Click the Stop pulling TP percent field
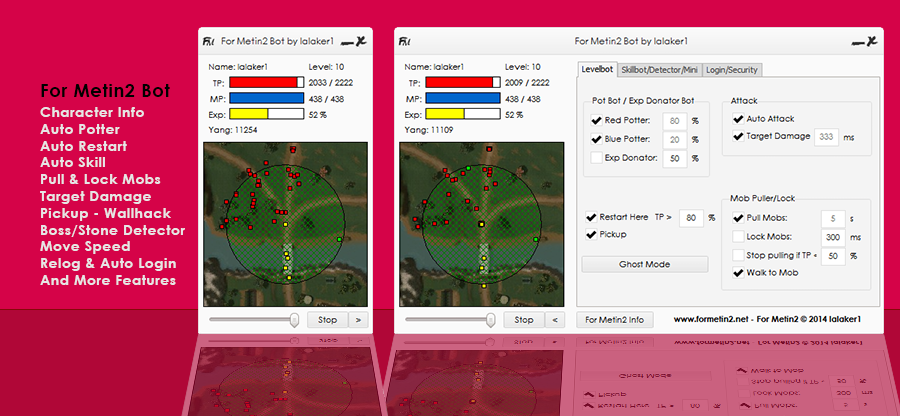The height and width of the screenshot is (416, 900). [x=833, y=256]
